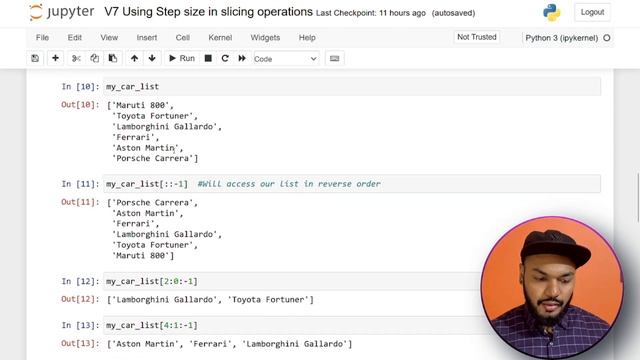Click the Out[11] output prompt
The height and width of the screenshot is (360, 640).
pyautogui.click(x=80, y=202)
